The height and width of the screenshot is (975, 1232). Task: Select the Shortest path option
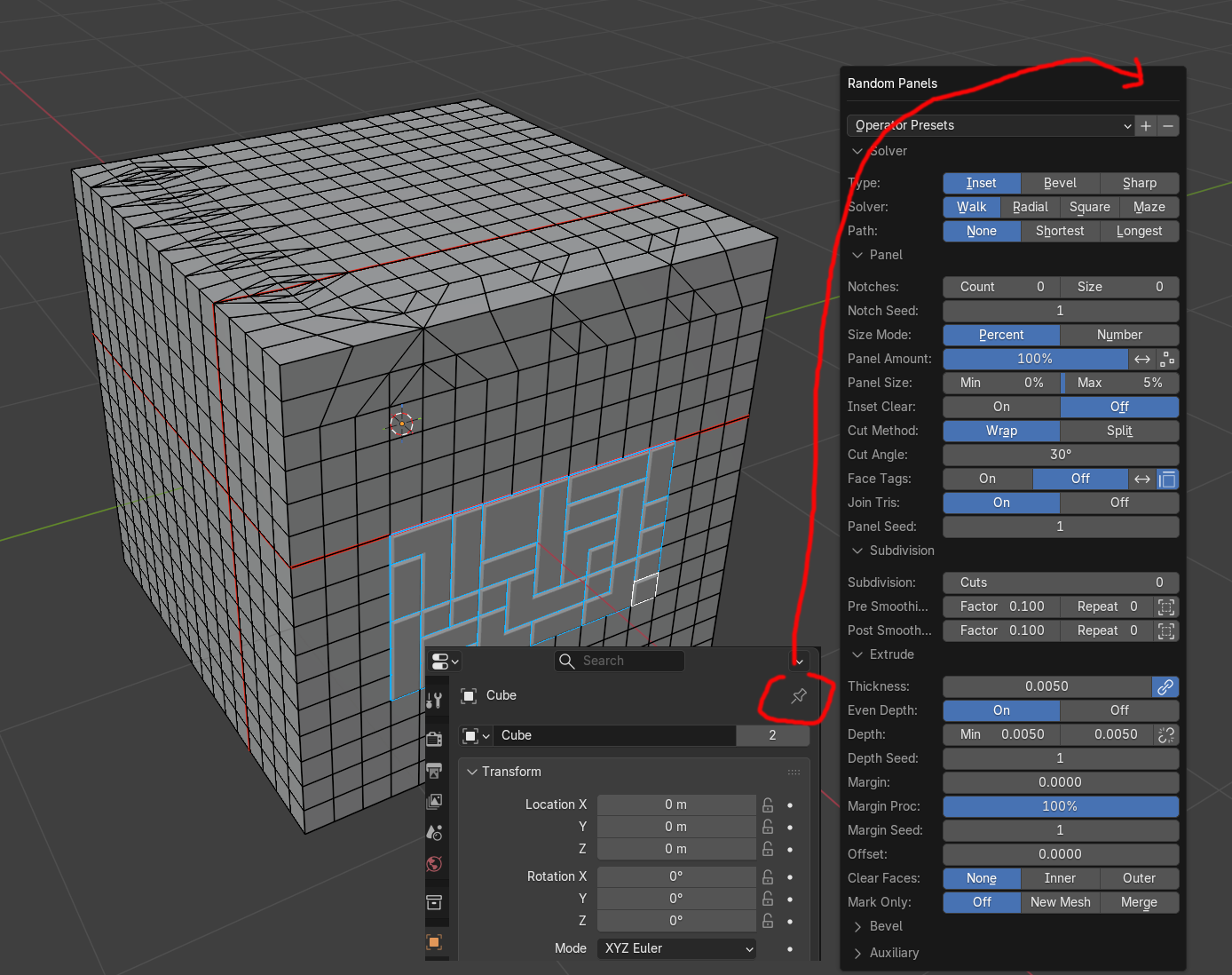[x=1060, y=231]
